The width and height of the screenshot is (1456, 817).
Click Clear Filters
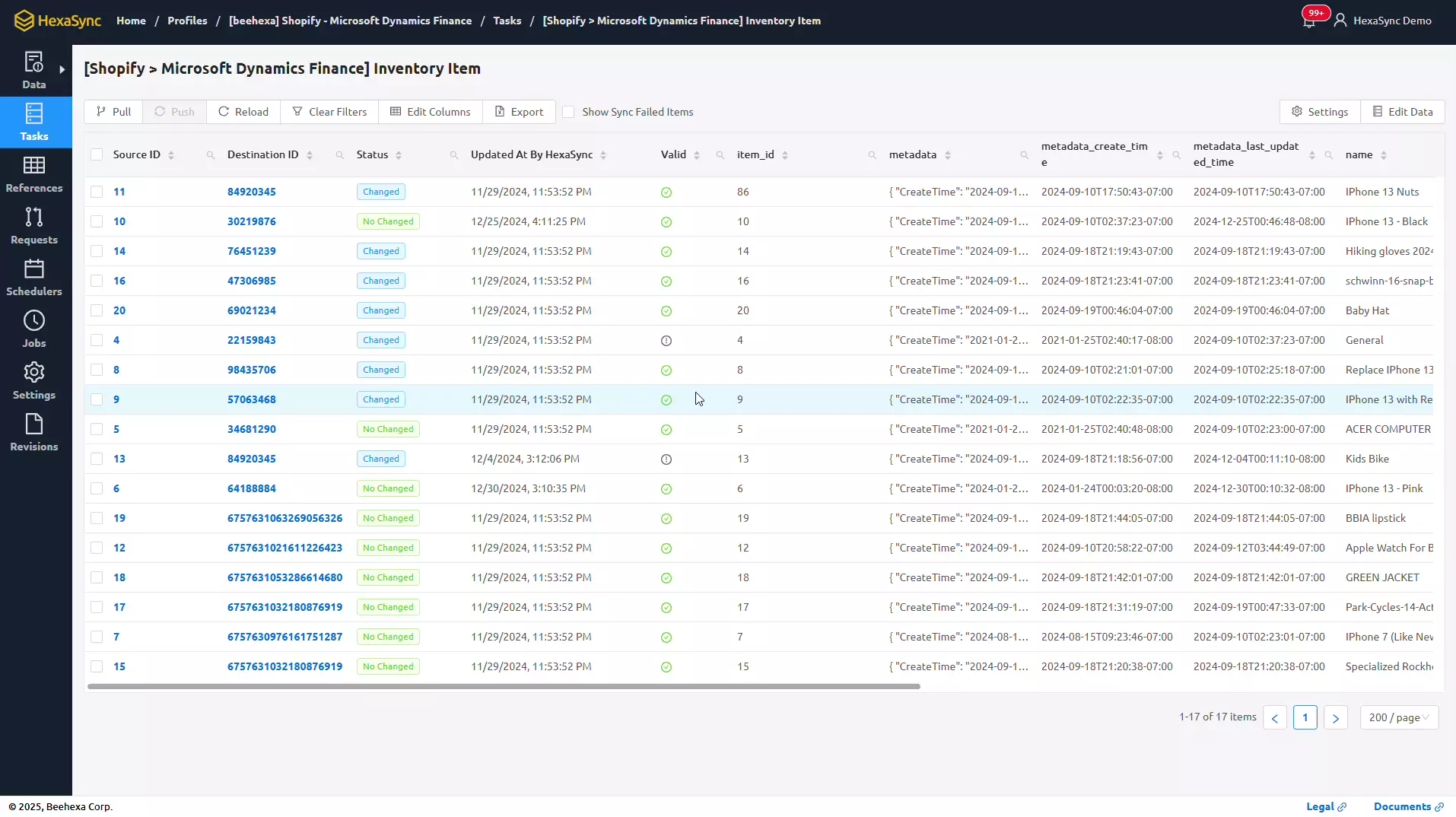(x=329, y=112)
